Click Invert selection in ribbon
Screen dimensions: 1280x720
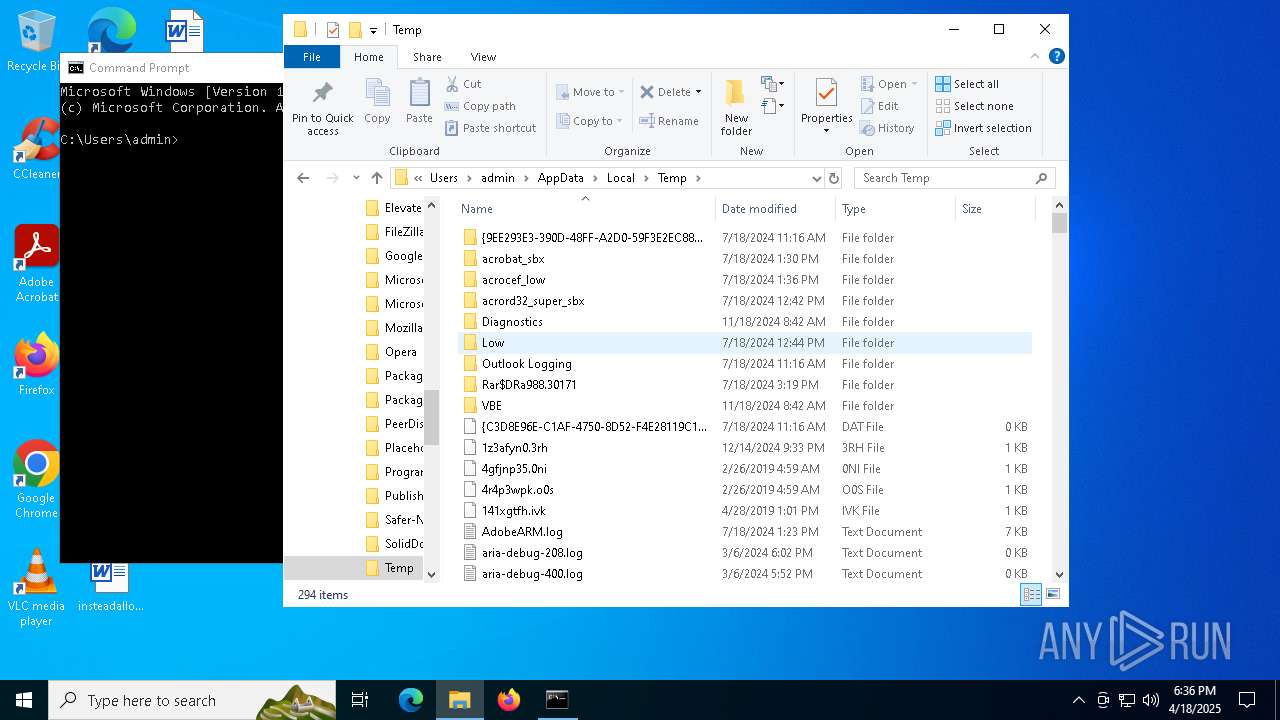(x=983, y=128)
